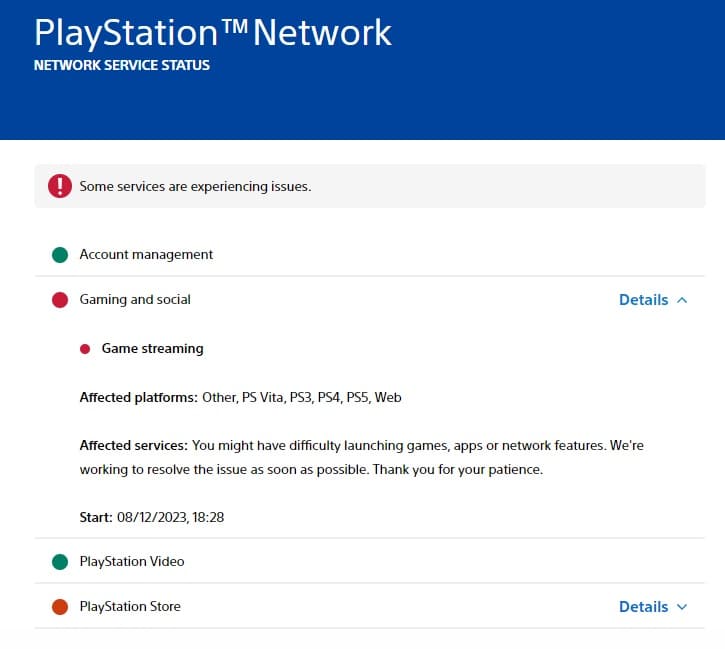Collapse Gaming and social details chevron
This screenshot has width=725, height=649.
[x=682, y=300]
